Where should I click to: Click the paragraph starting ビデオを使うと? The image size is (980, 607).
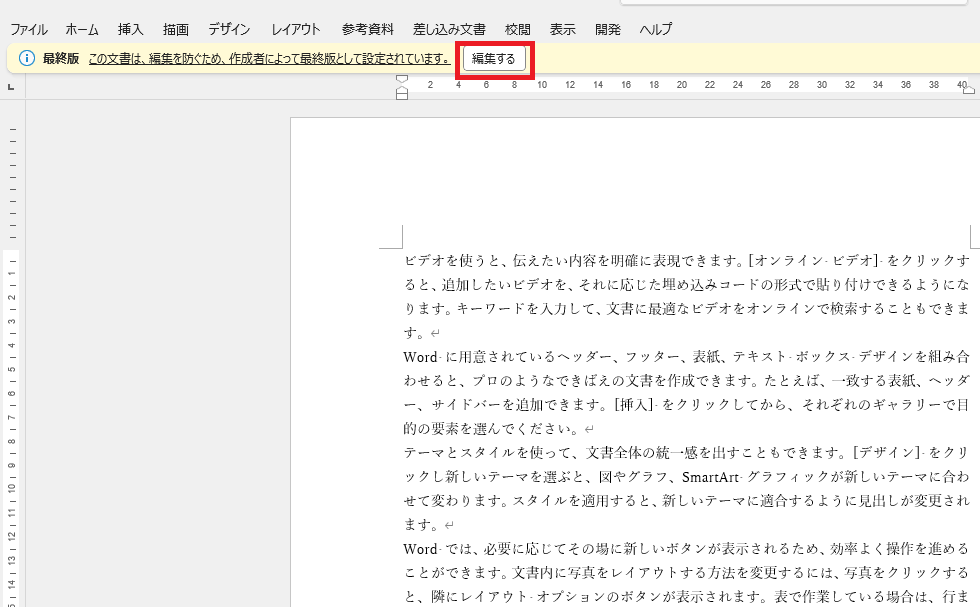[686, 296]
